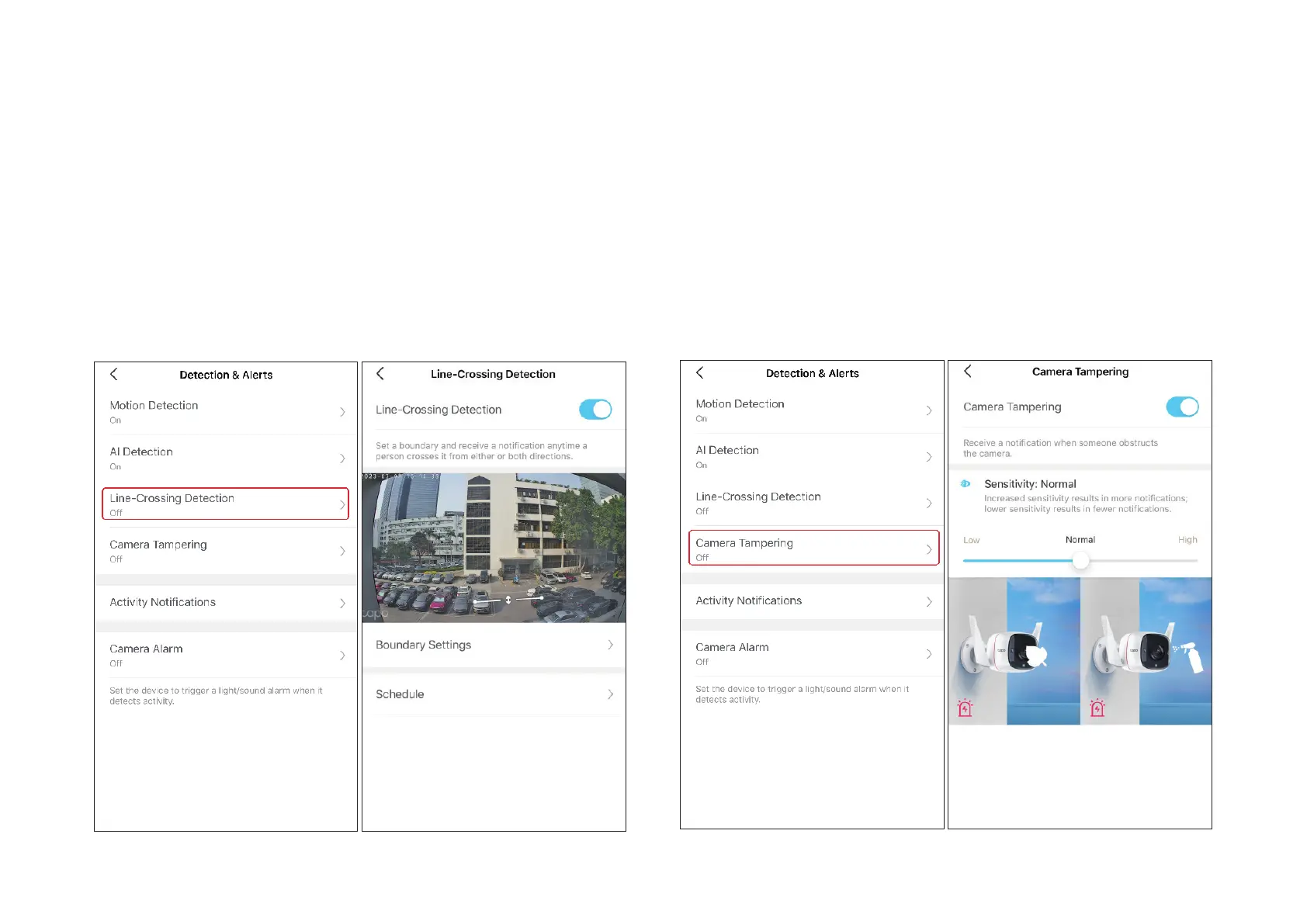
Task: Click the boundary line arrow handle in camera preview
Action: [x=508, y=600]
